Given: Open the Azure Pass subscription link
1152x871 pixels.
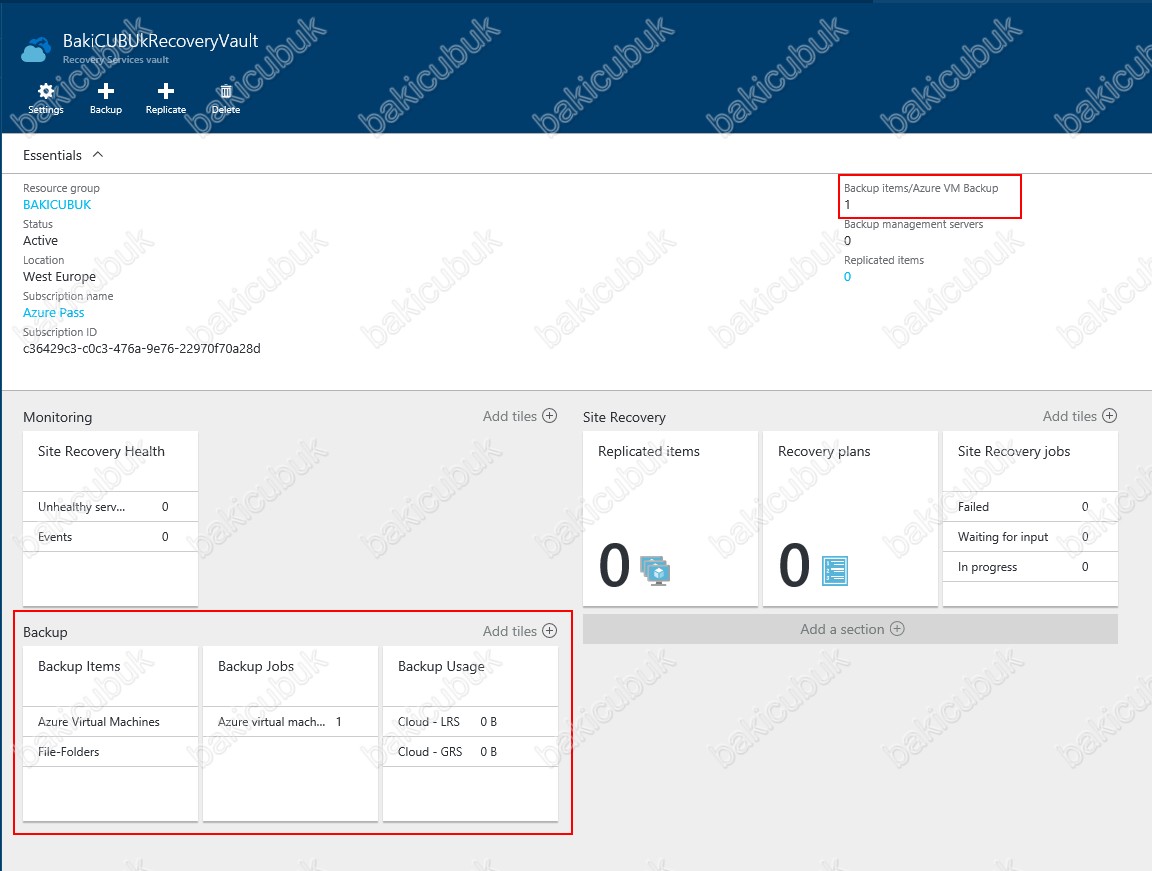Looking at the screenshot, I should point(54,313).
